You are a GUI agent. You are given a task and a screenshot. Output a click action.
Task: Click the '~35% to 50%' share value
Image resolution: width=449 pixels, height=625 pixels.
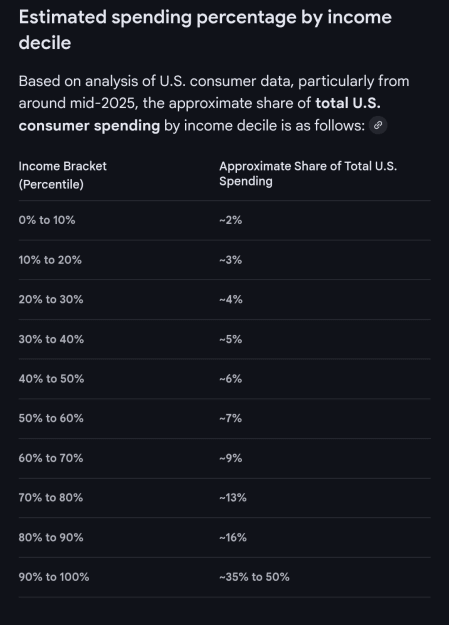point(254,577)
